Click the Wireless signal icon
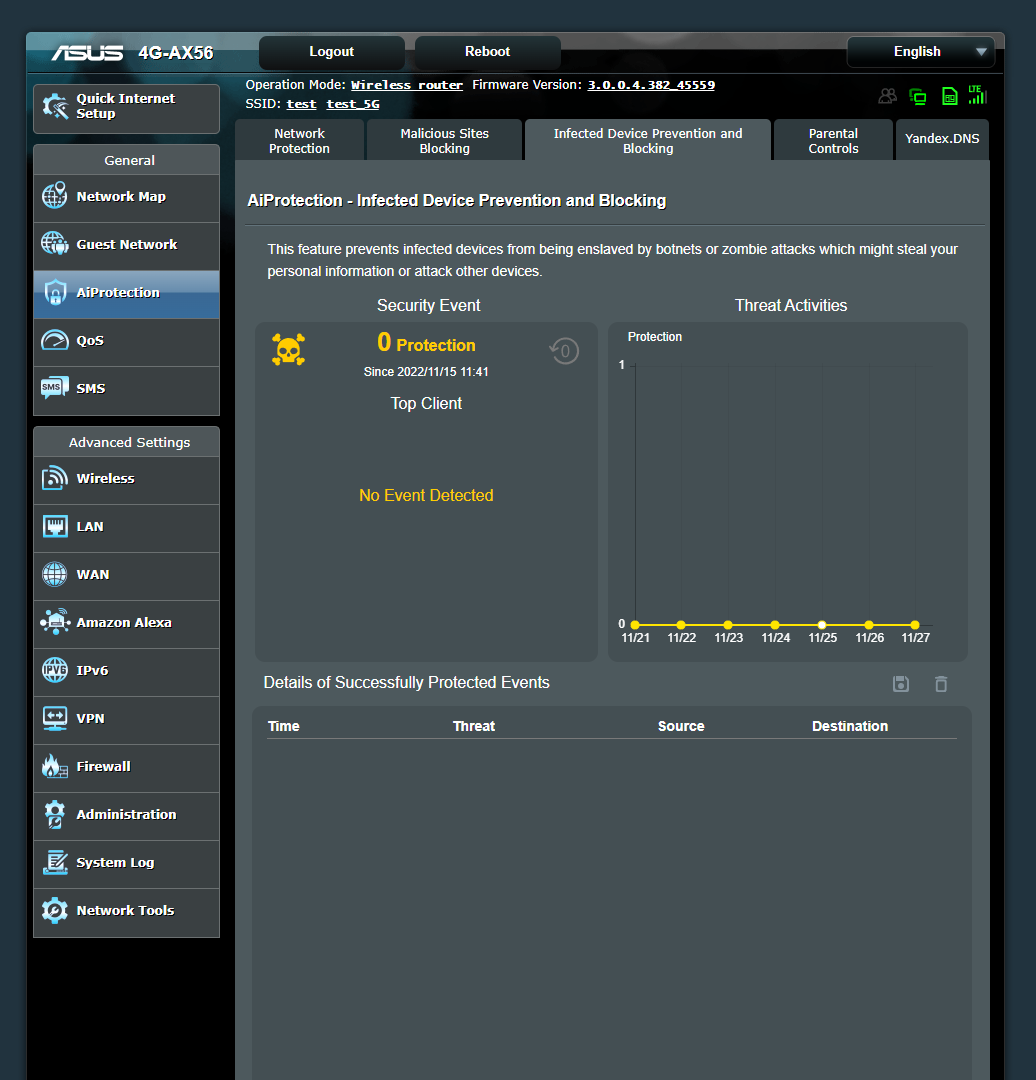Viewport: 1036px width, 1080px height. [54, 478]
